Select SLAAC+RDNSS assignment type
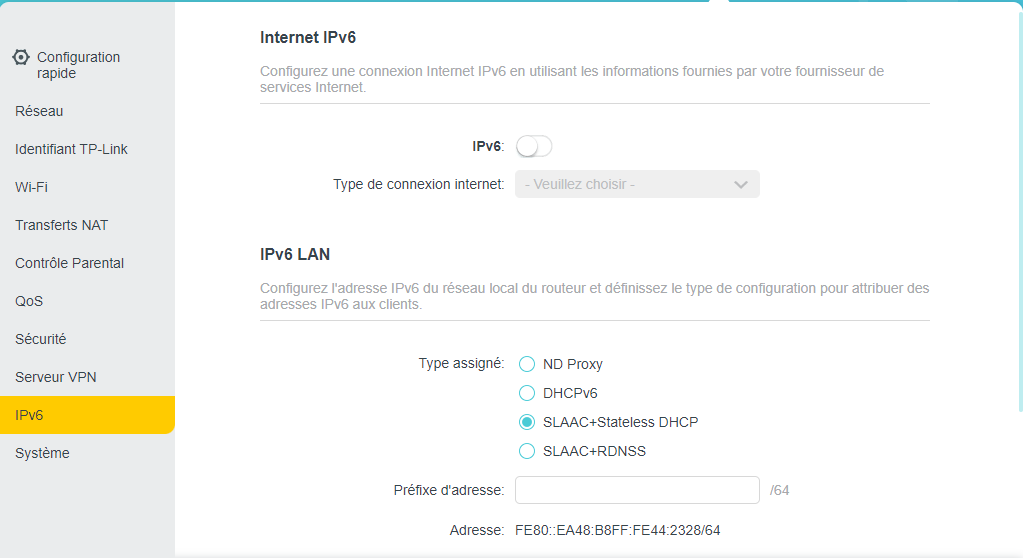The width and height of the screenshot is (1023, 558). tap(527, 451)
